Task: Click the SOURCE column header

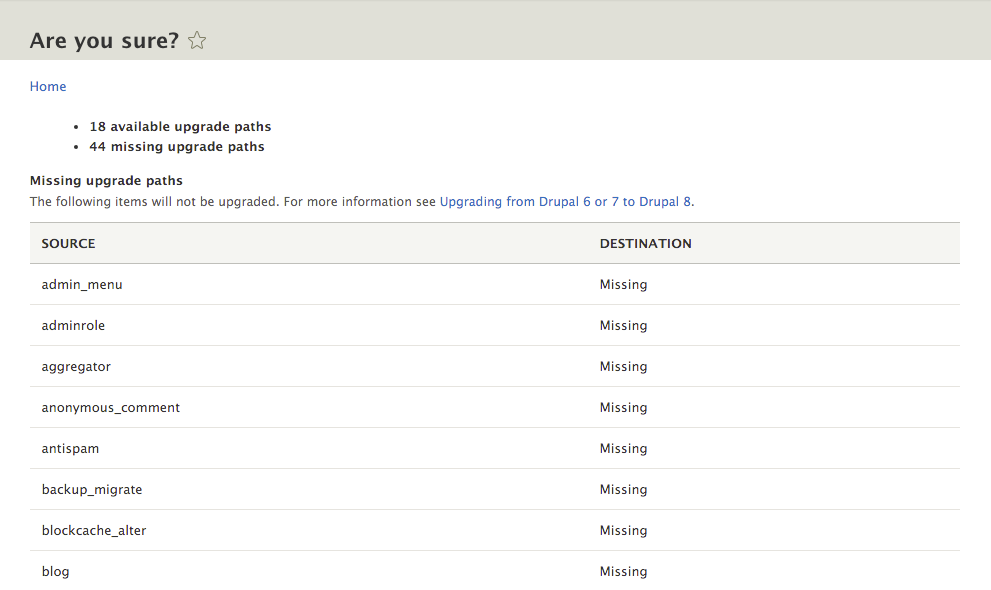Action: (x=68, y=244)
